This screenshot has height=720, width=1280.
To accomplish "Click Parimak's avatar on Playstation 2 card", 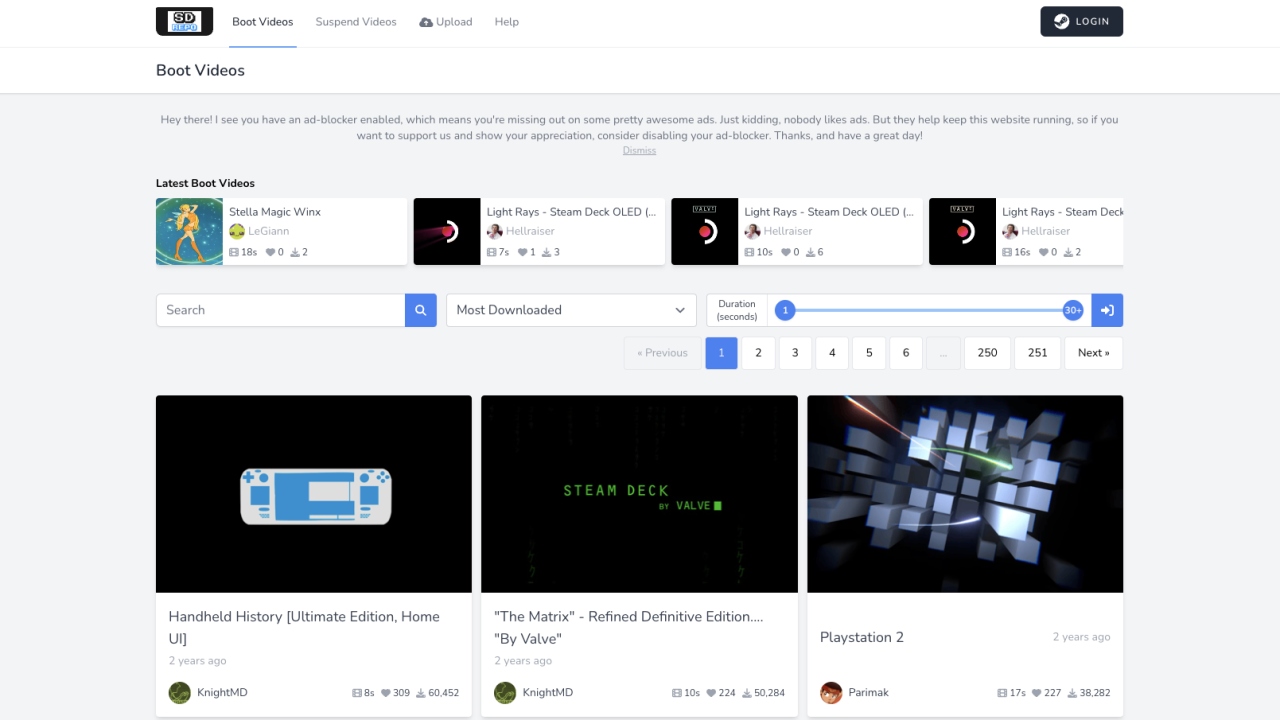I will (x=831, y=693).
